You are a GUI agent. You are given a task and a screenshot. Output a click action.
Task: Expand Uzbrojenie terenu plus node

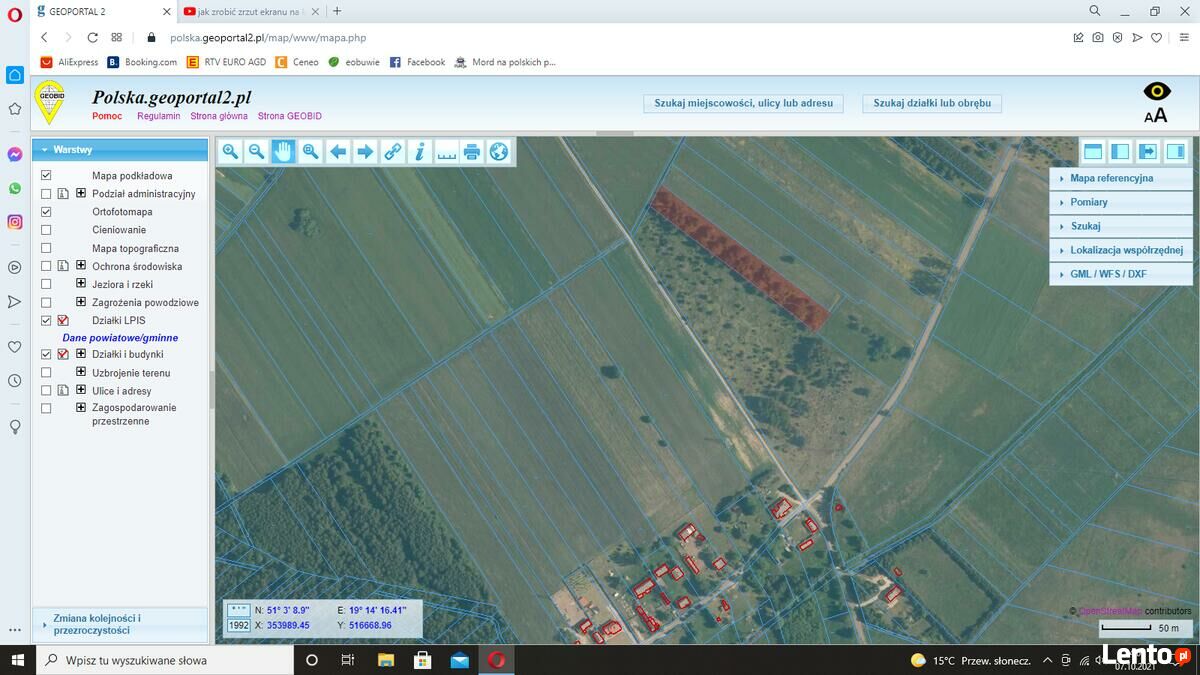click(81, 371)
